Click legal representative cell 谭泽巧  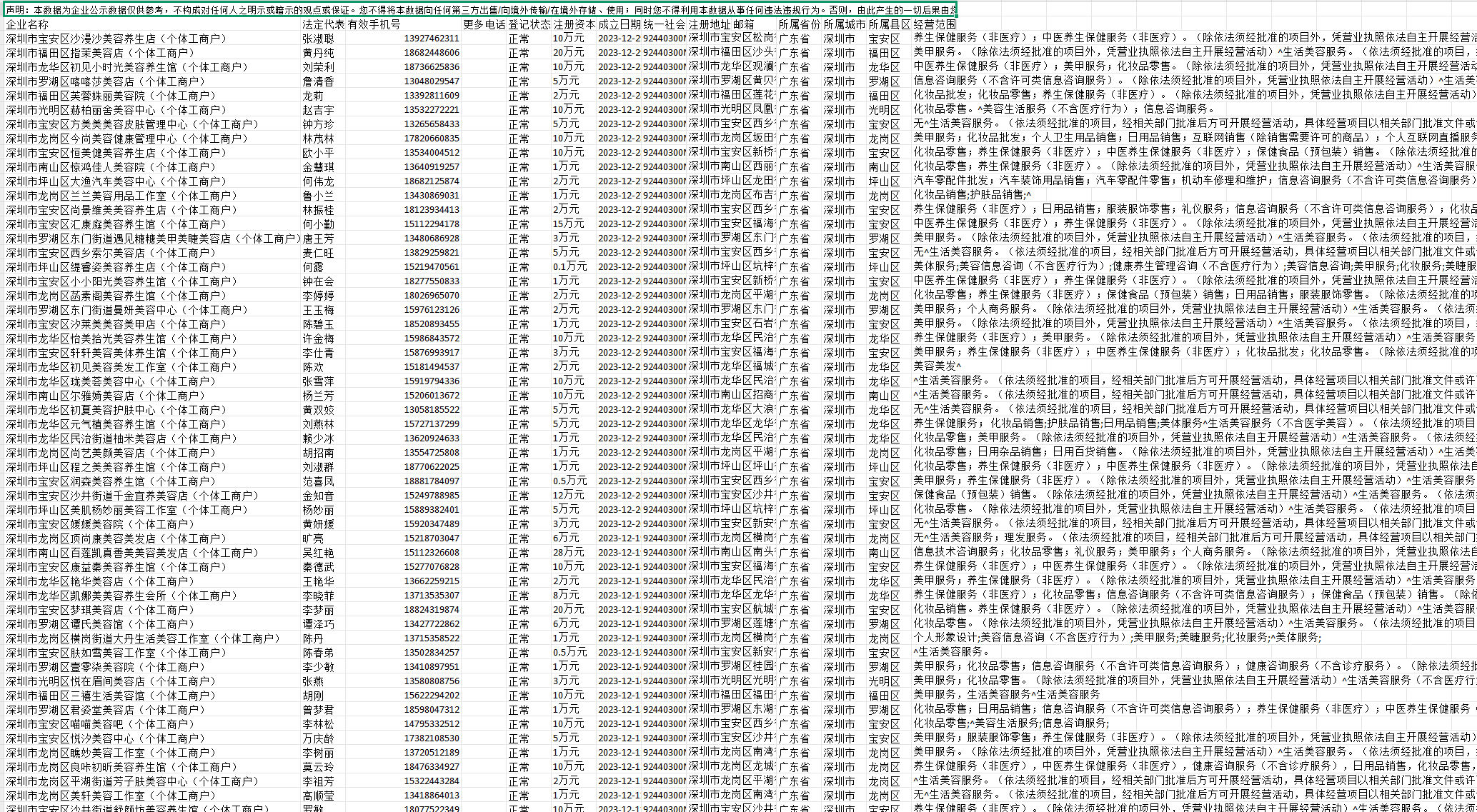(x=318, y=624)
